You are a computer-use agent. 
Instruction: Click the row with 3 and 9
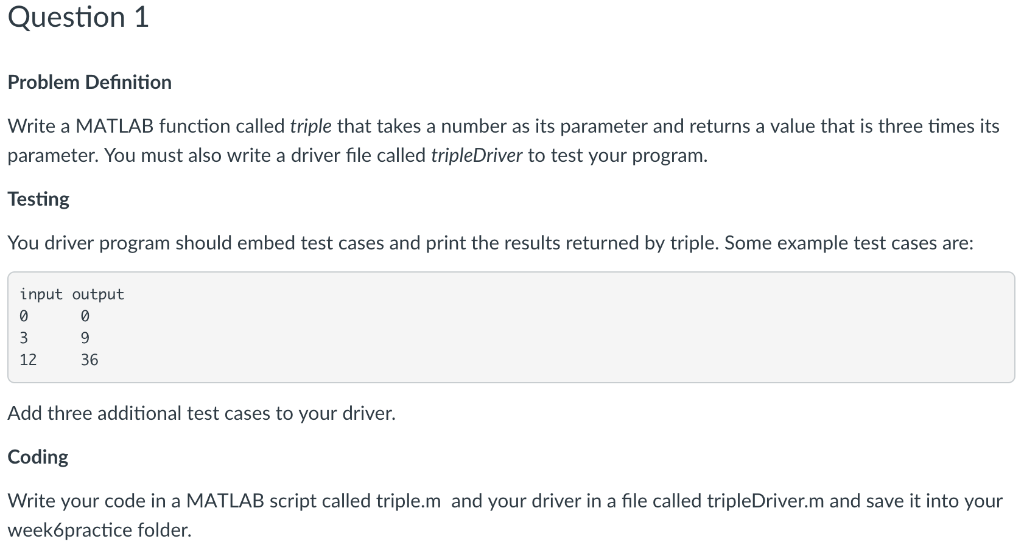54,338
